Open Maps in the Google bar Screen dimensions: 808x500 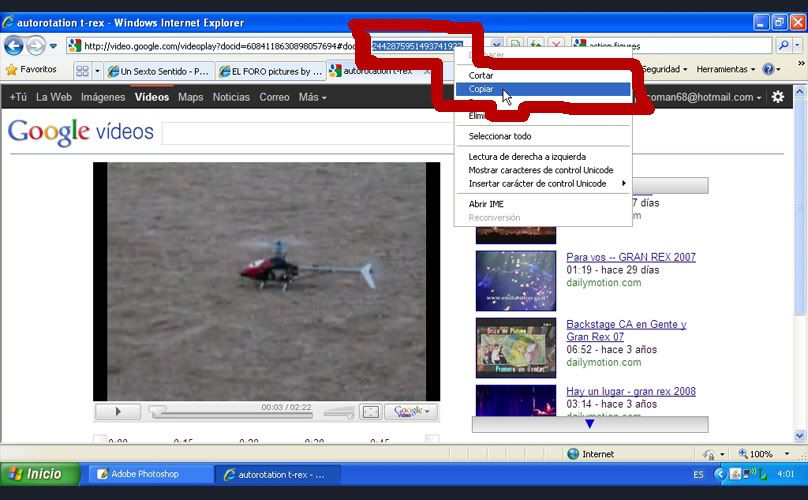click(x=191, y=97)
